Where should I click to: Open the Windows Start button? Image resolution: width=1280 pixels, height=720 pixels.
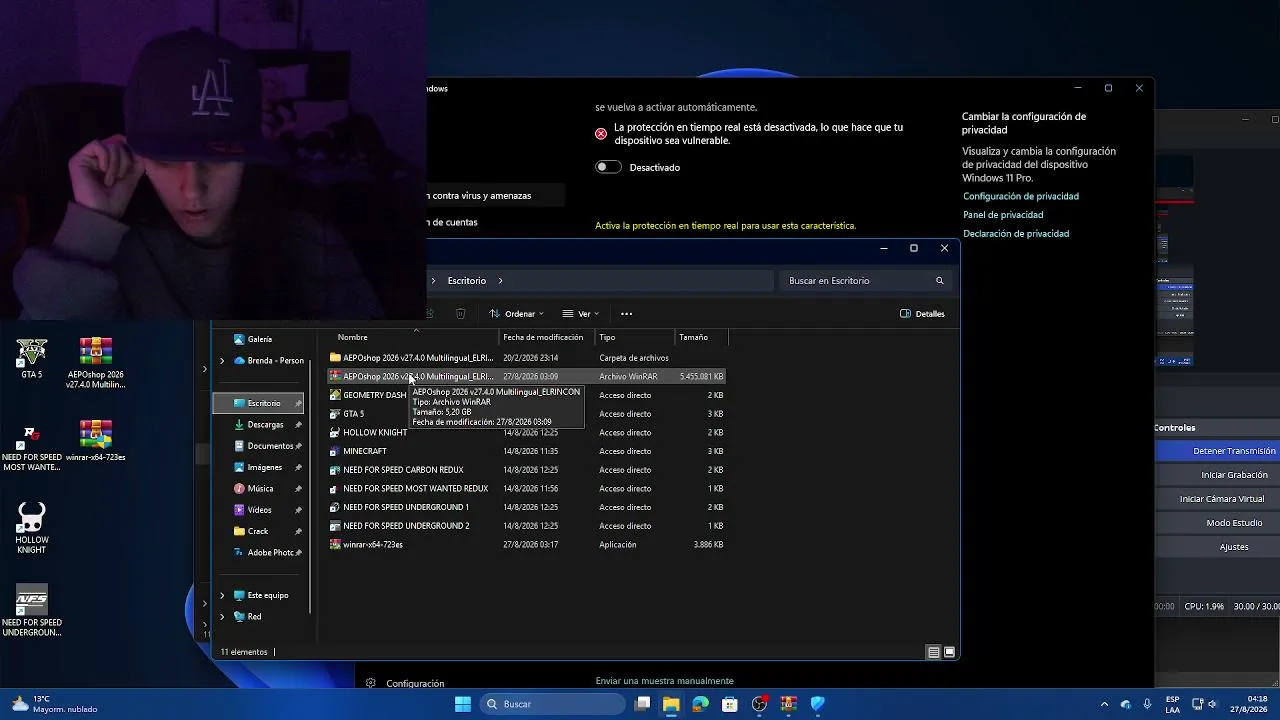[x=462, y=704]
